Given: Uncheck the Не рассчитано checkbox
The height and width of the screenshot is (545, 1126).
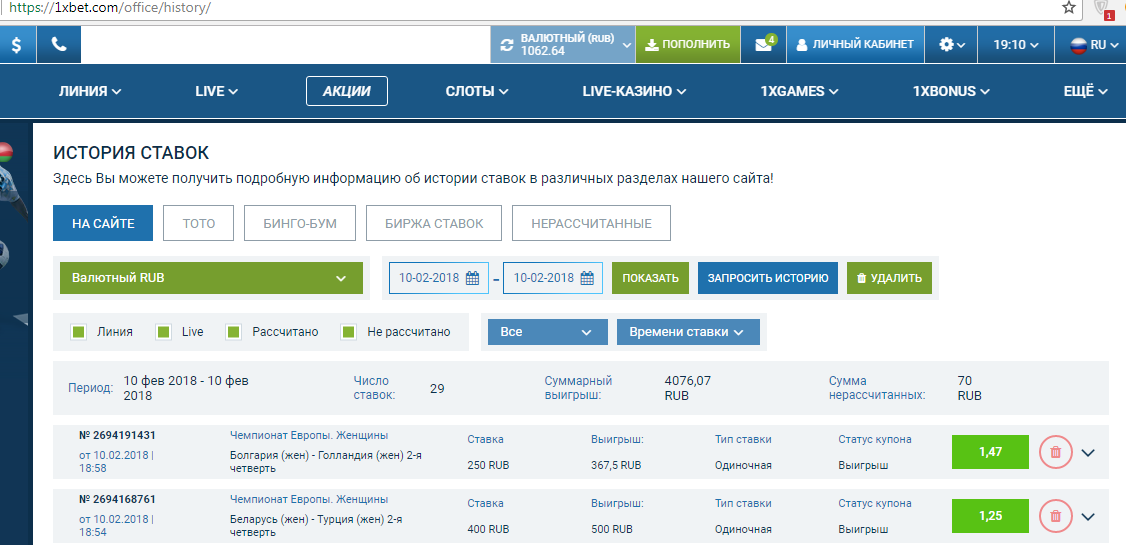Looking at the screenshot, I should (x=349, y=332).
